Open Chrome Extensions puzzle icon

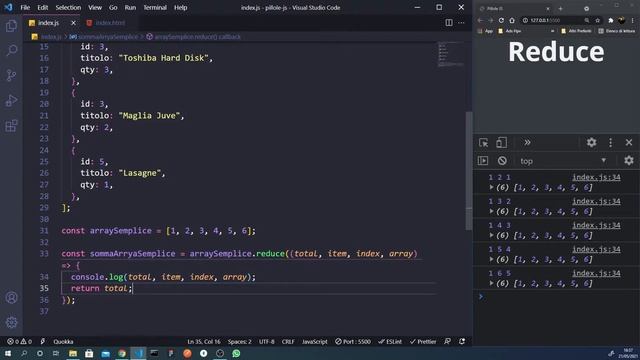611,20
